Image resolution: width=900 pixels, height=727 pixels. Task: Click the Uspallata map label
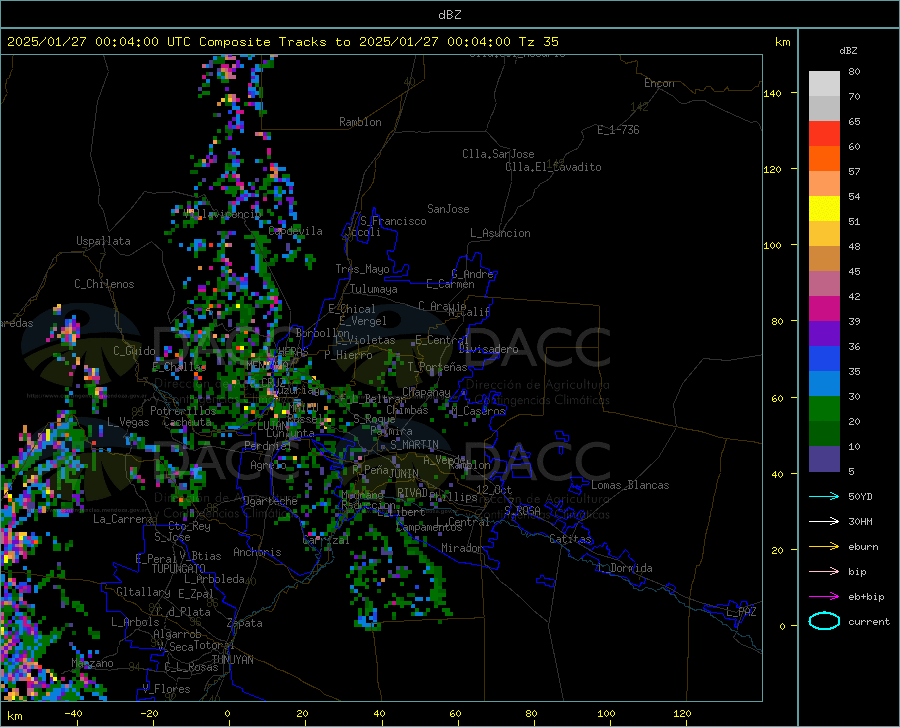click(x=103, y=241)
